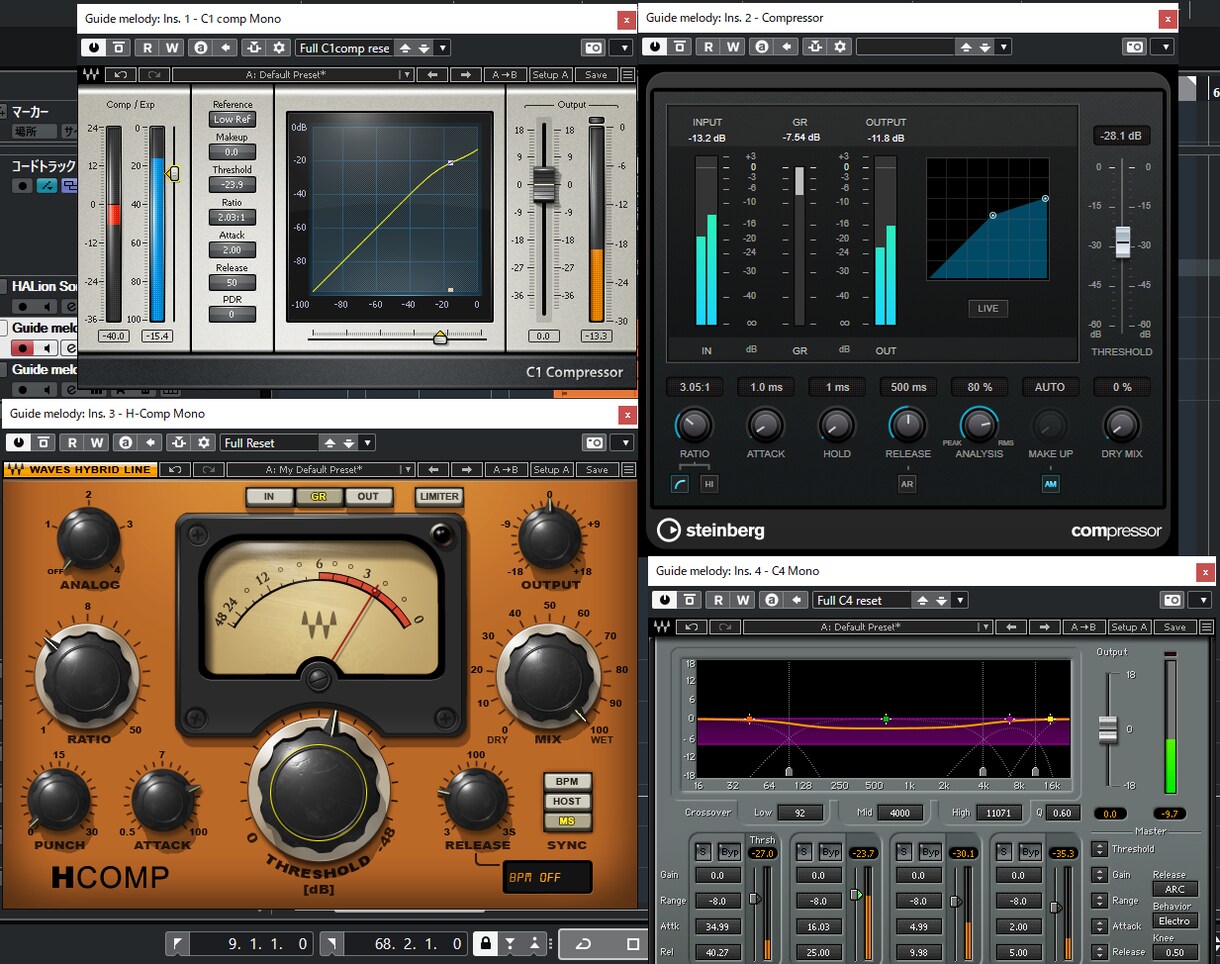Screen dimensions: 1220x964
Task: Click the H-Comp ANALOG knob
Action: 89,539
